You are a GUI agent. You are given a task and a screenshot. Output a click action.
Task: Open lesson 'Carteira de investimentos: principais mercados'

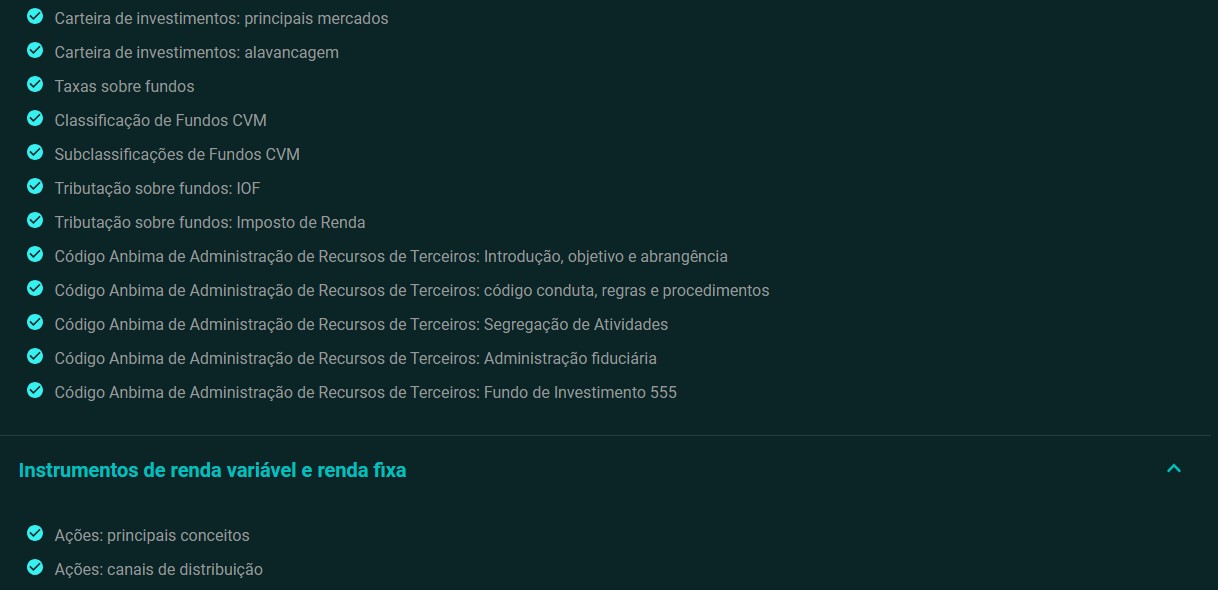click(221, 18)
